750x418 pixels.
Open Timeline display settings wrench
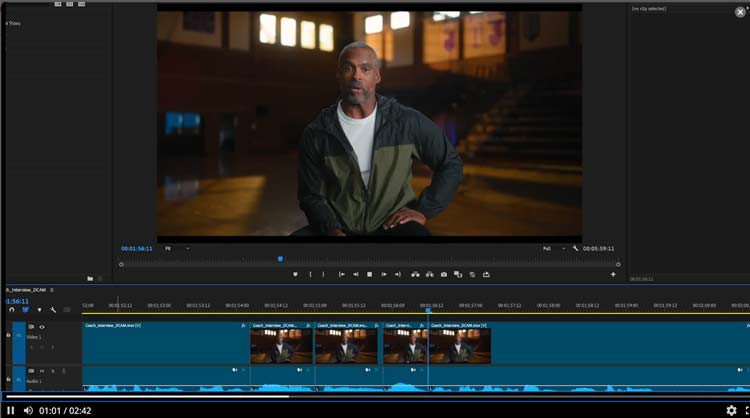53,310
